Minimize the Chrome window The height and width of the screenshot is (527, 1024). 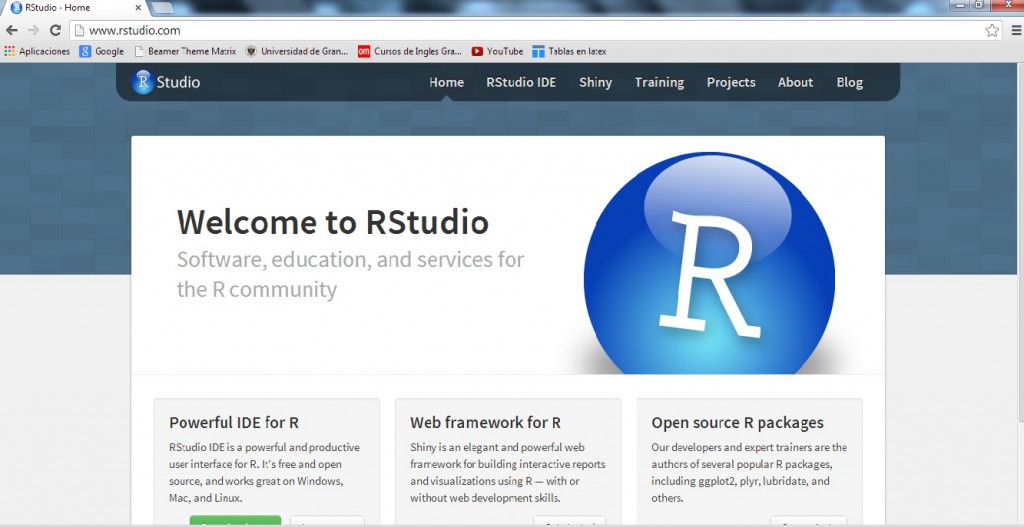(x=959, y=4)
